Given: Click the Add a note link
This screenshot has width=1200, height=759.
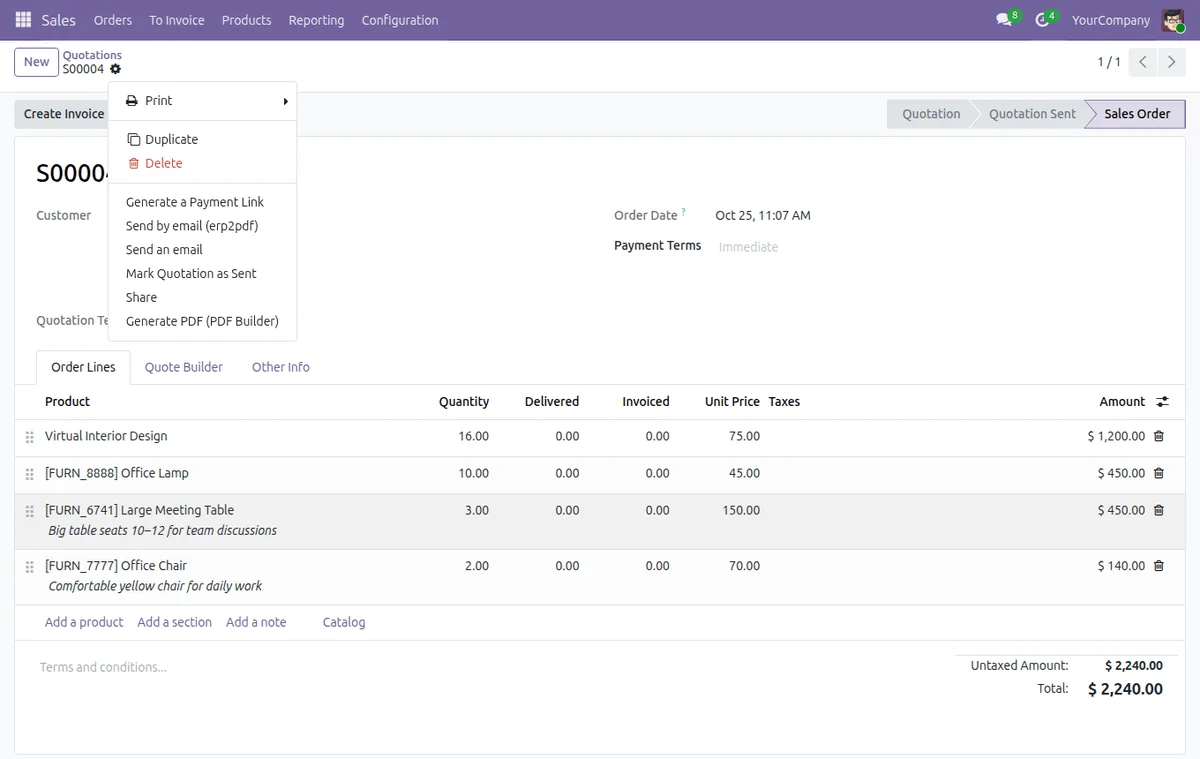Looking at the screenshot, I should (256, 622).
